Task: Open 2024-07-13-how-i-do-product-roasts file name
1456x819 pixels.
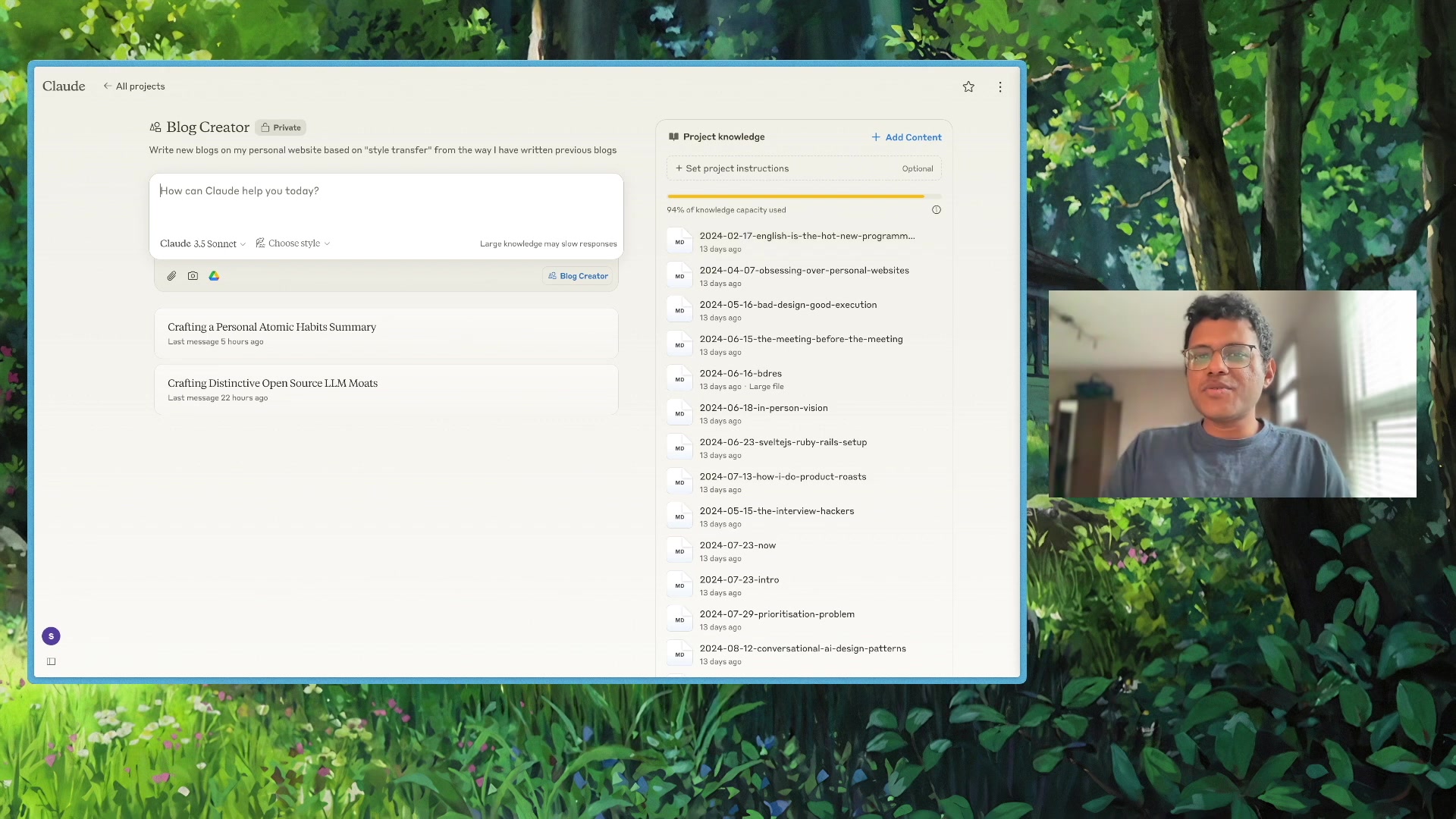Action: click(x=783, y=477)
